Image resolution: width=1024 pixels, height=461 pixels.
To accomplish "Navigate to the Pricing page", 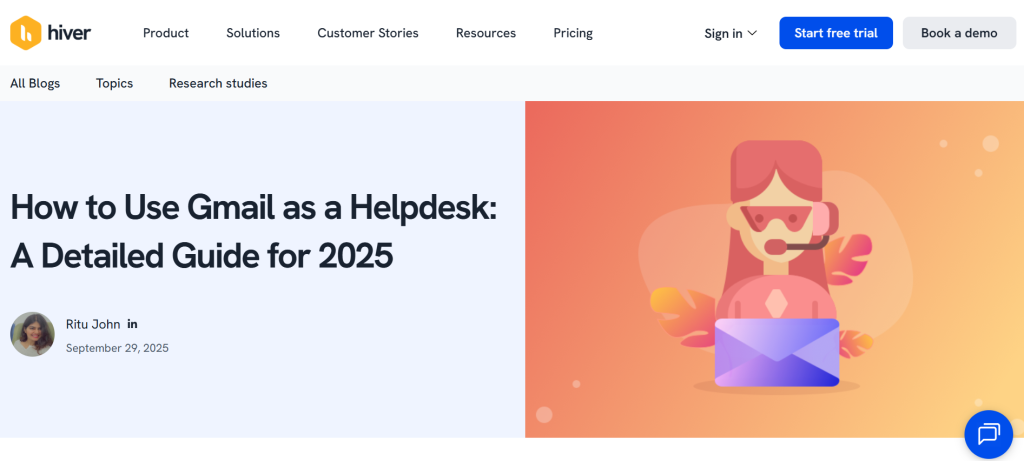I will pyautogui.click(x=573, y=33).
